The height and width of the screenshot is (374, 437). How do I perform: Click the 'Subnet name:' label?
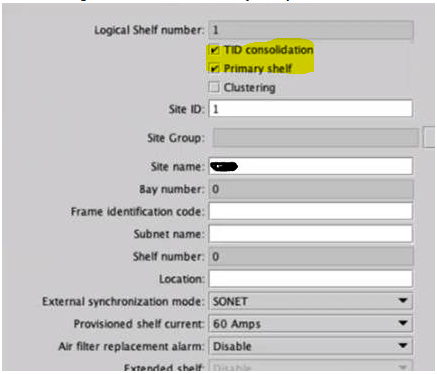click(169, 234)
